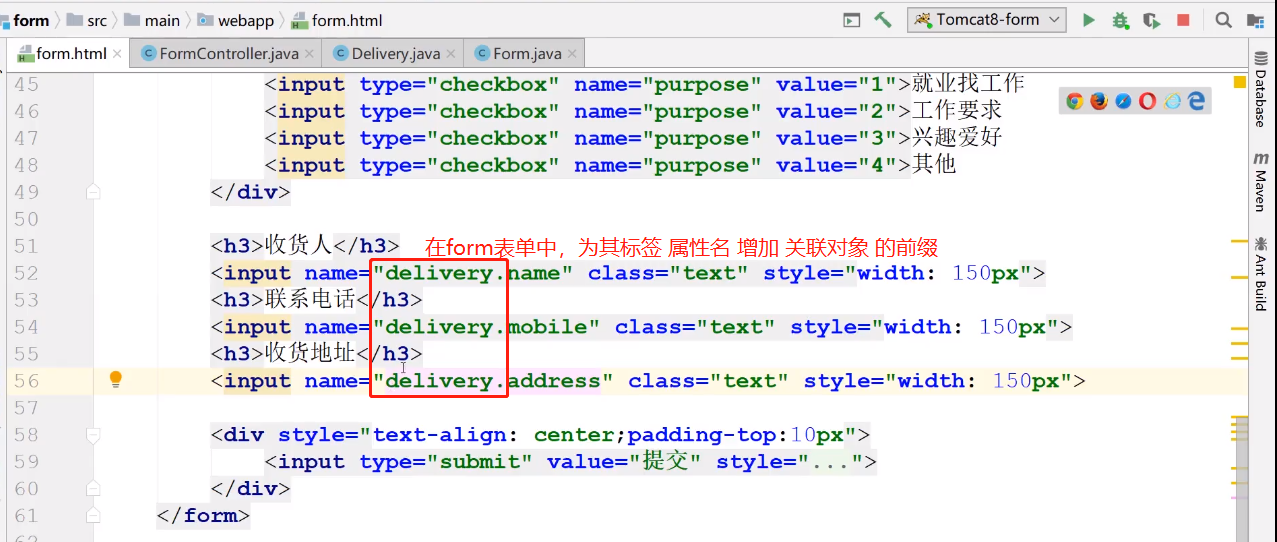Build project with hammer icon
Screen dimensions: 1277x542
coord(883,20)
